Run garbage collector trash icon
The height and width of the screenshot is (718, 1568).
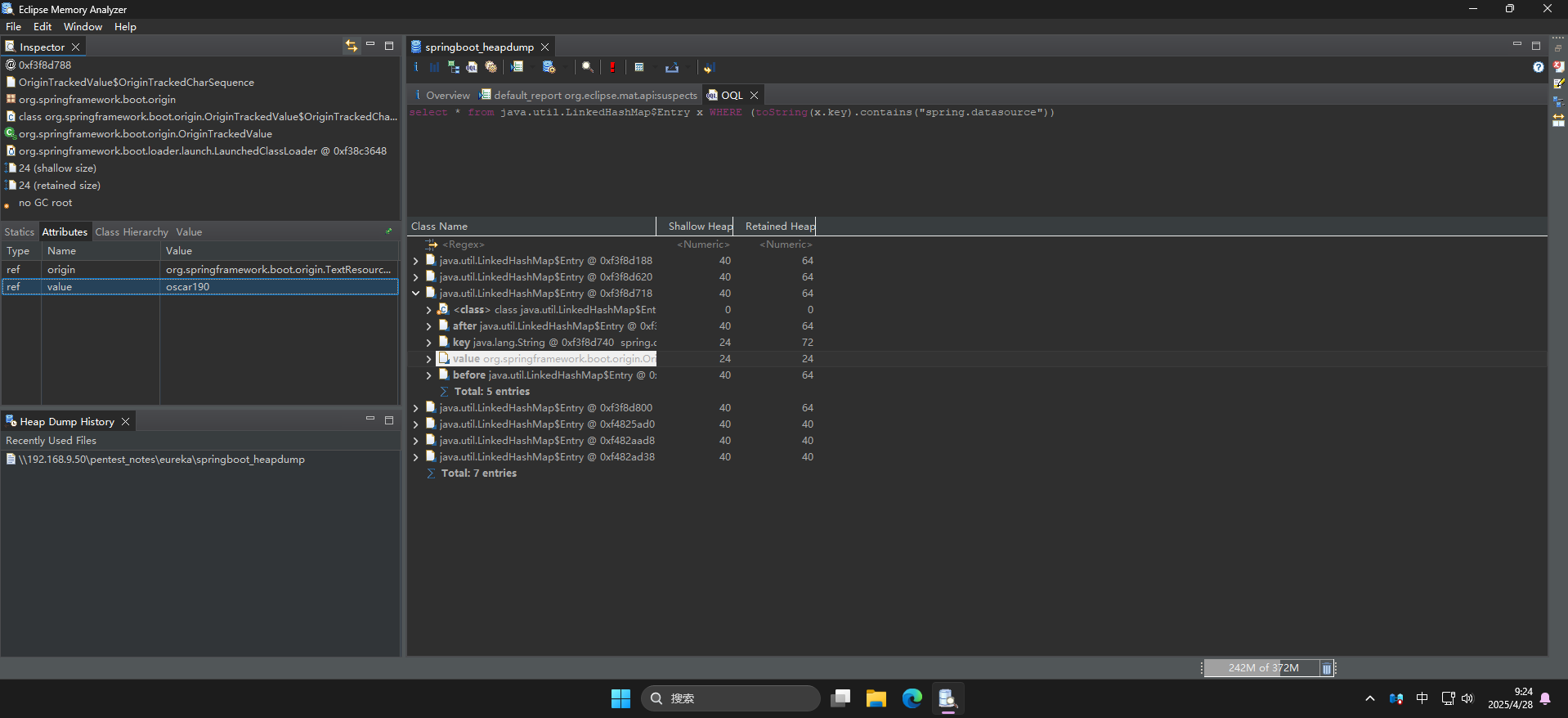[1326, 668]
